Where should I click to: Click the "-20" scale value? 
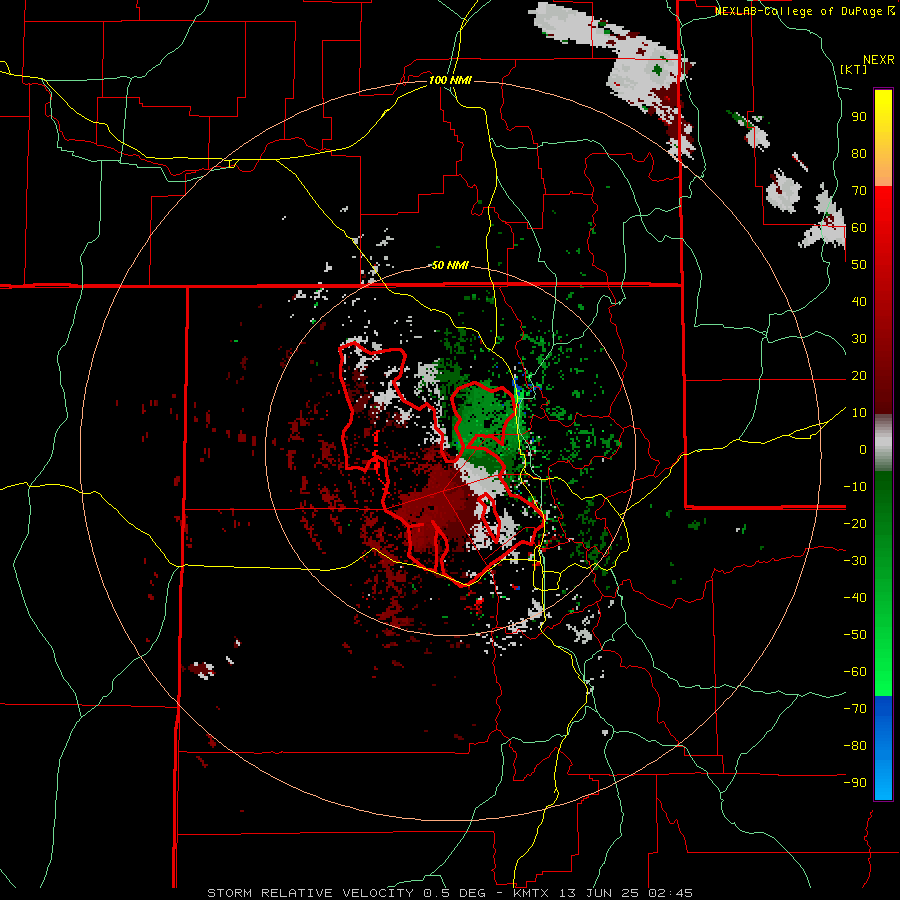tap(855, 524)
